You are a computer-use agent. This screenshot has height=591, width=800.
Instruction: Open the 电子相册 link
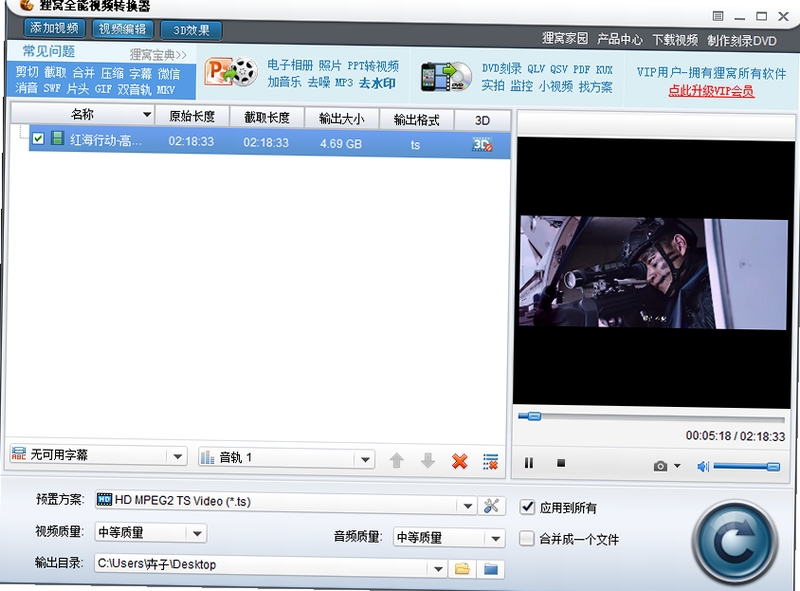[x=290, y=65]
